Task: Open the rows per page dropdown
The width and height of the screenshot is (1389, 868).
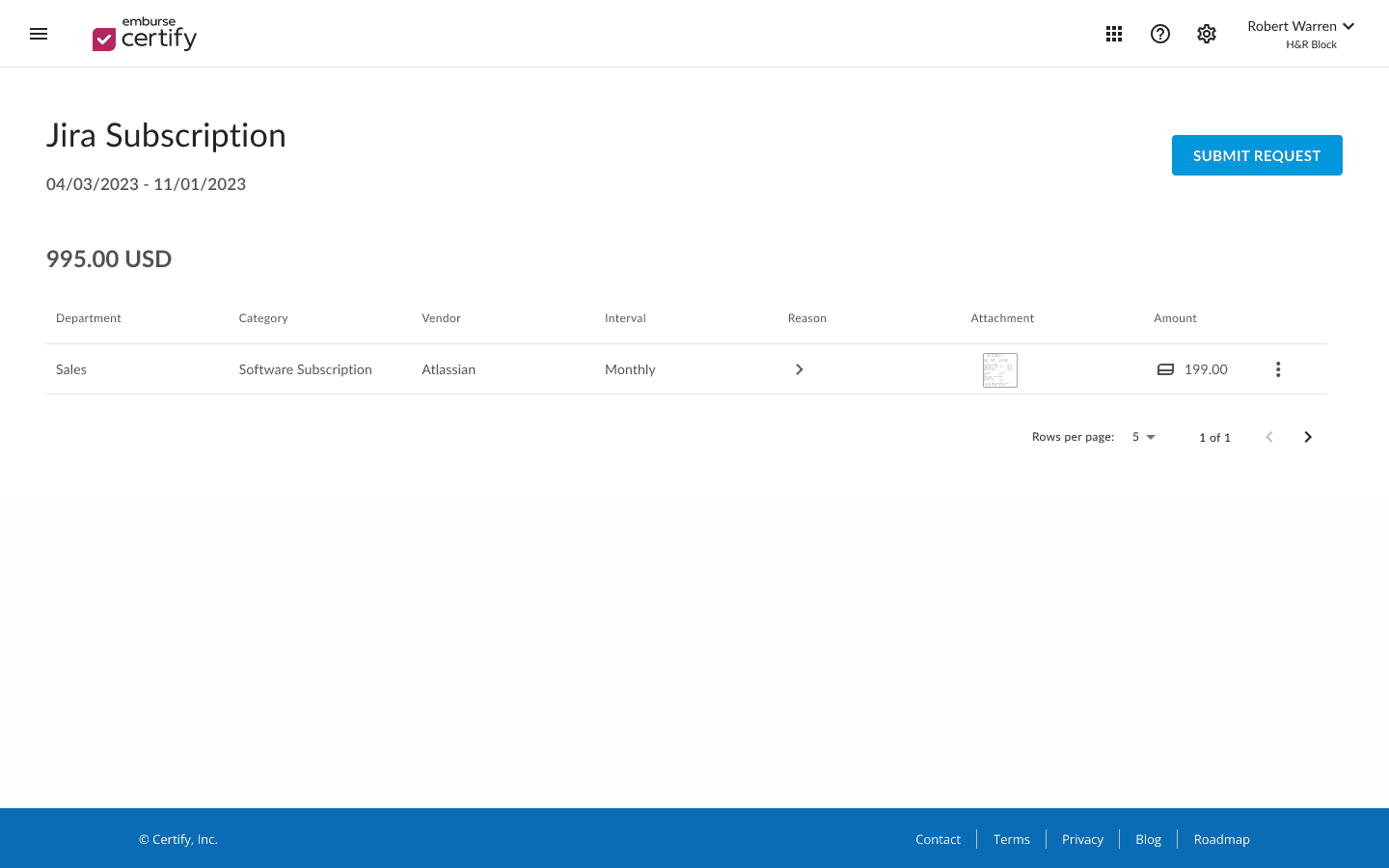Action: coord(1144,437)
